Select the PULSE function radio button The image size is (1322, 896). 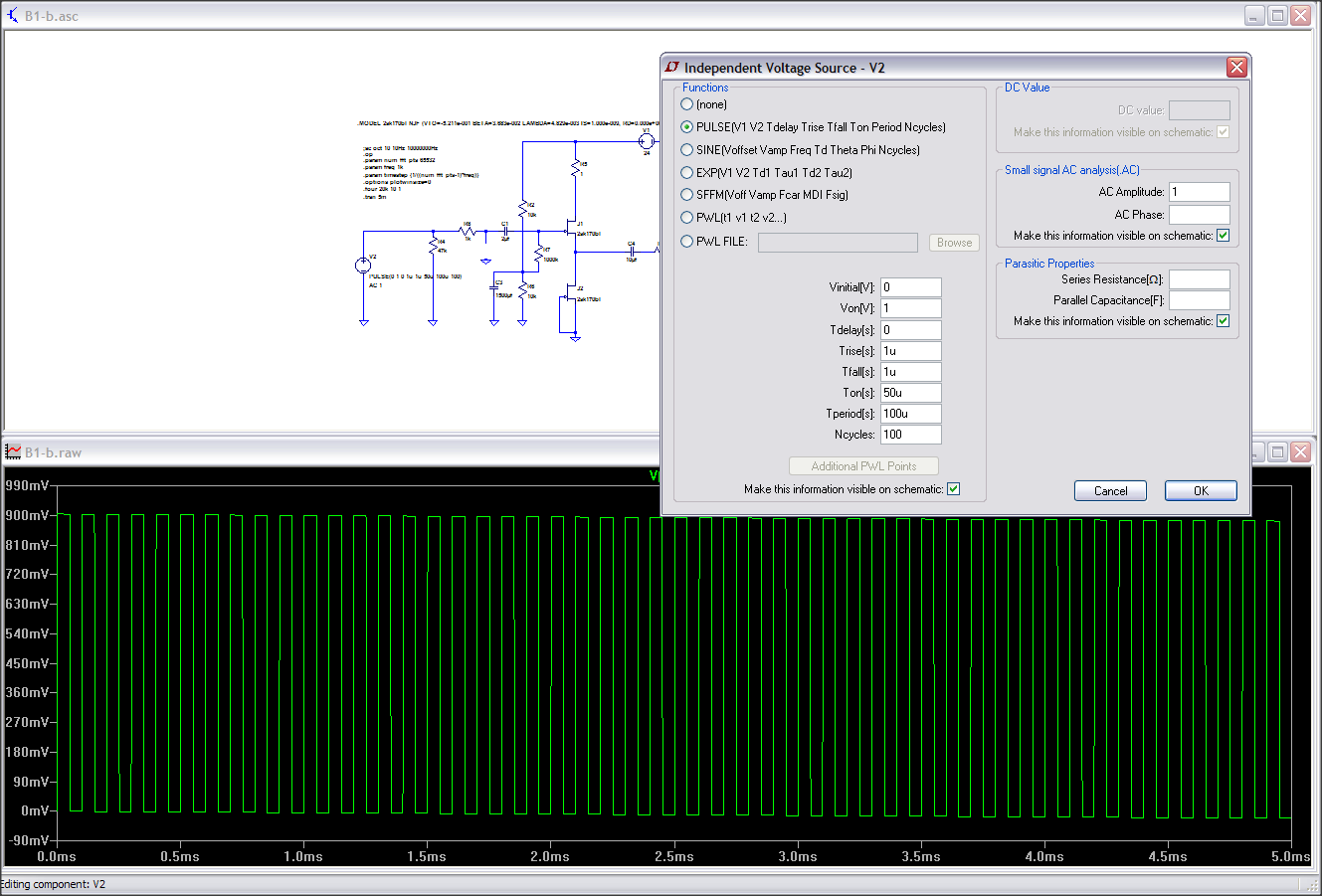tap(687, 127)
